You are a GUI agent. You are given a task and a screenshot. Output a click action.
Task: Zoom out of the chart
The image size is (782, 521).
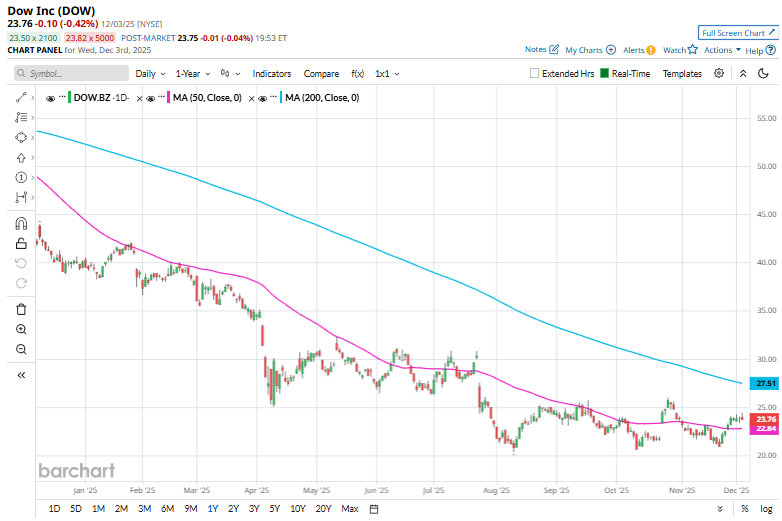pos(21,349)
